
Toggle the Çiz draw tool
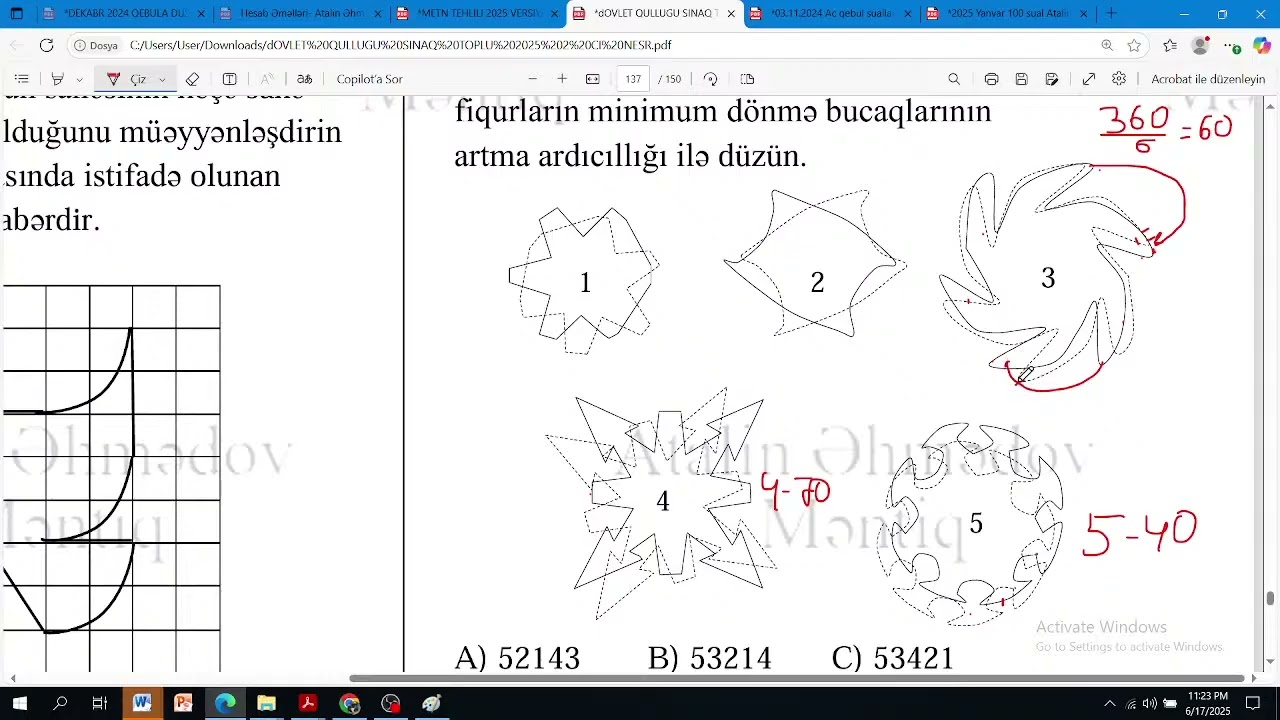tap(127, 79)
